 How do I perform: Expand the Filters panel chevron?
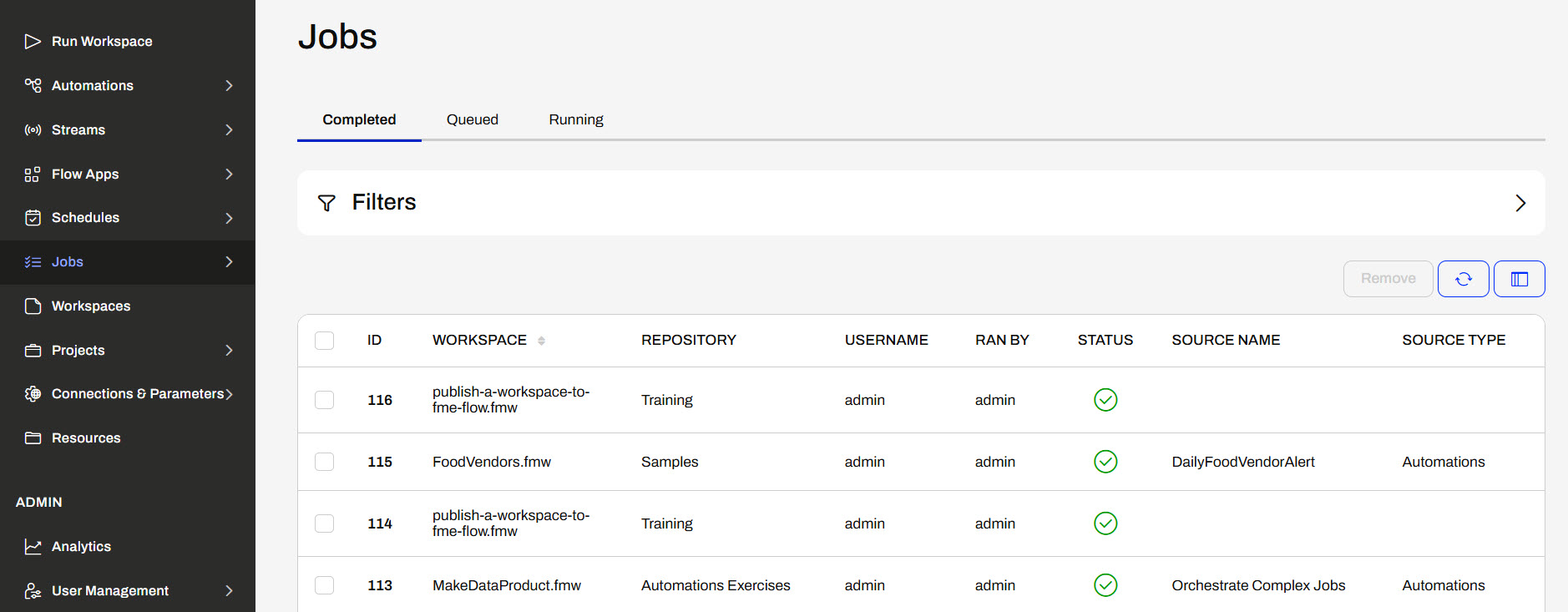click(1520, 203)
